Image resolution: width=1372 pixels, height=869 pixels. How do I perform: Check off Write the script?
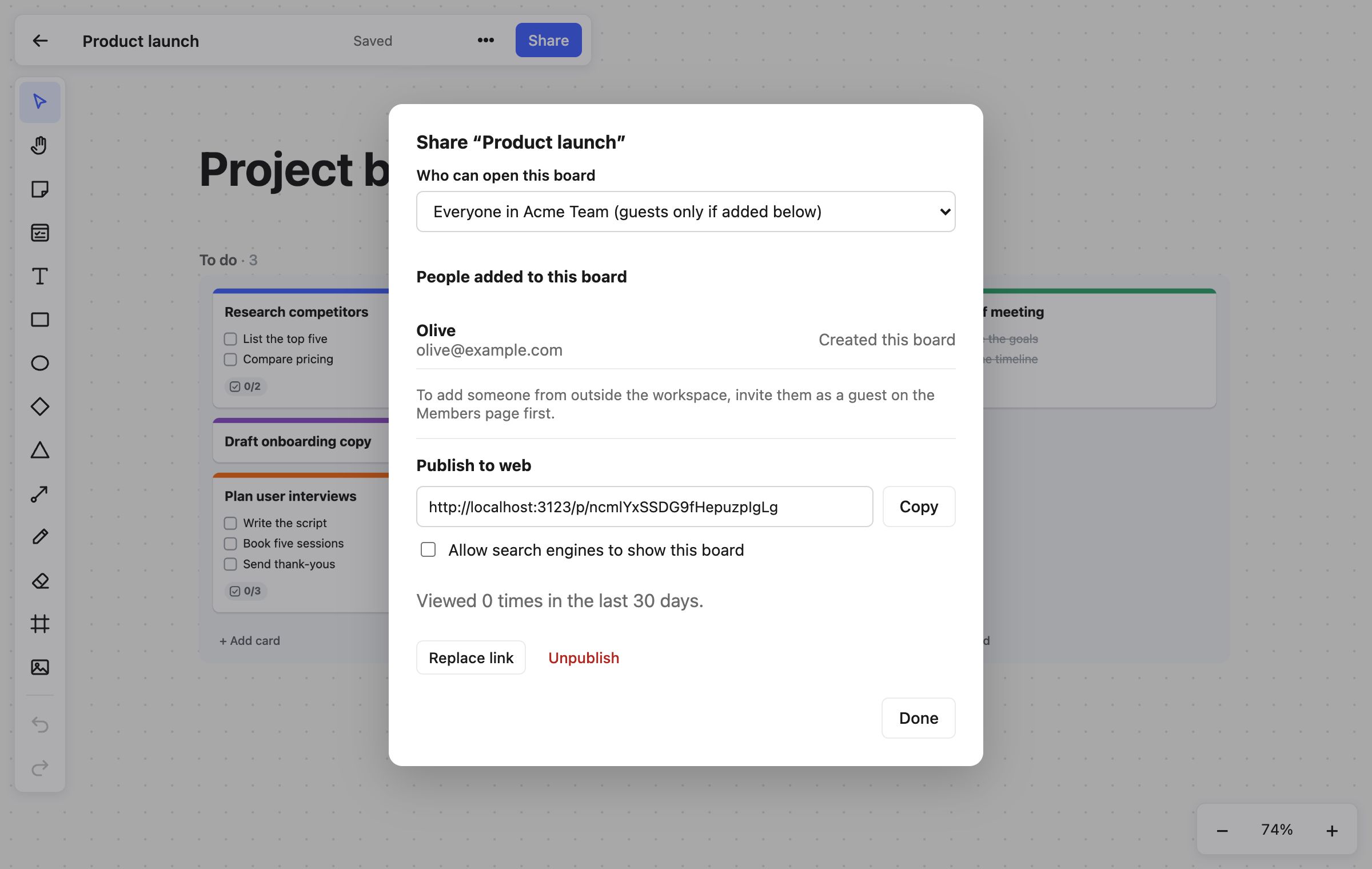[x=230, y=523]
